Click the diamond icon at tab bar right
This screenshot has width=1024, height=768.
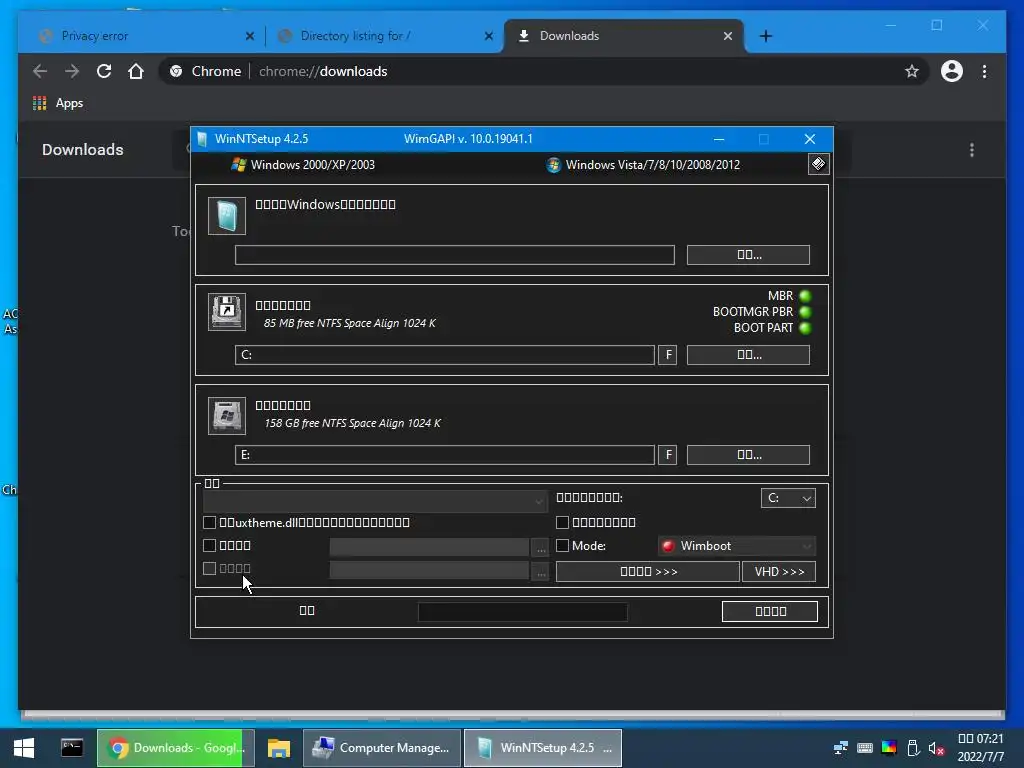coord(818,164)
